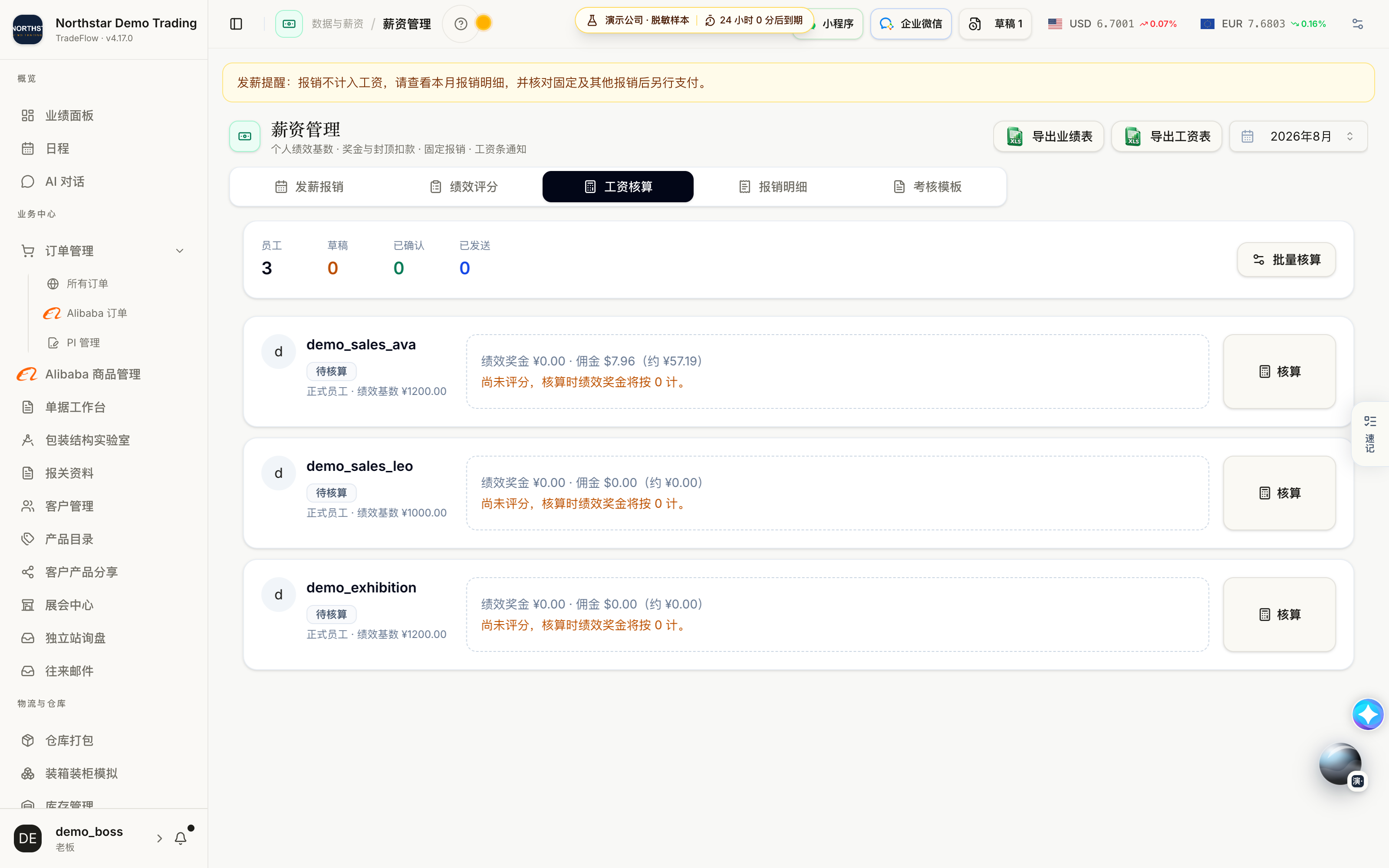Click 导出业绩表 export button
1389x868 pixels.
[1049, 137]
